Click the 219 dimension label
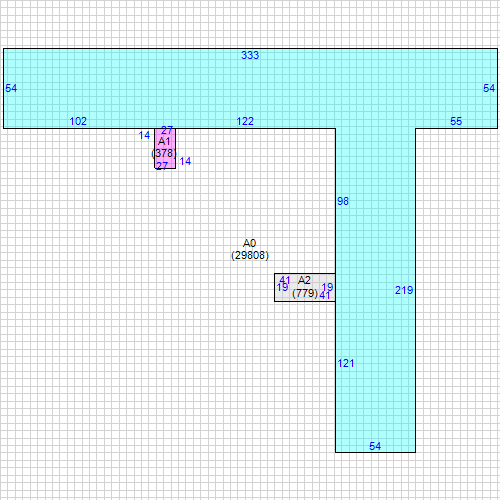The image size is (500, 500). click(x=404, y=290)
